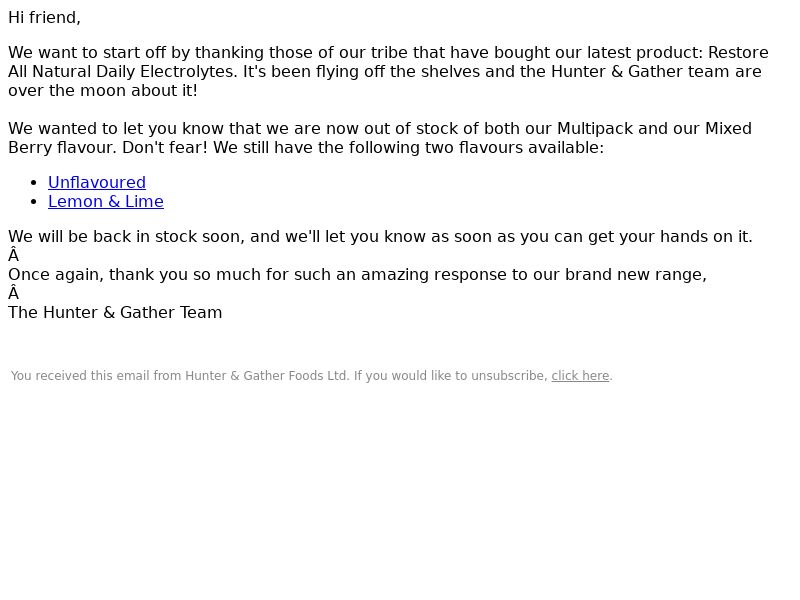Click the 'click here' unsubscribe link
Image resolution: width=800 pixels, height=600 pixels.
(x=580, y=376)
